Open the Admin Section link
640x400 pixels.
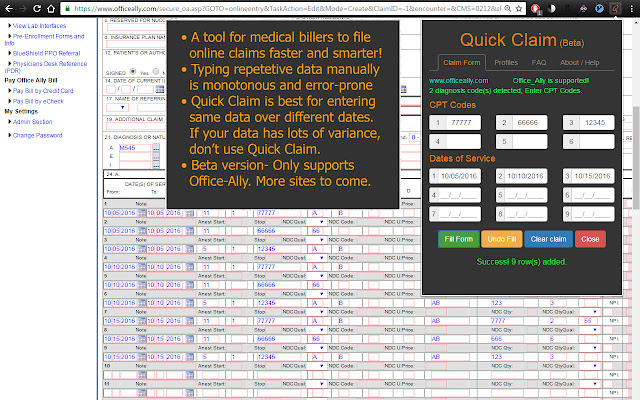(33, 122)
